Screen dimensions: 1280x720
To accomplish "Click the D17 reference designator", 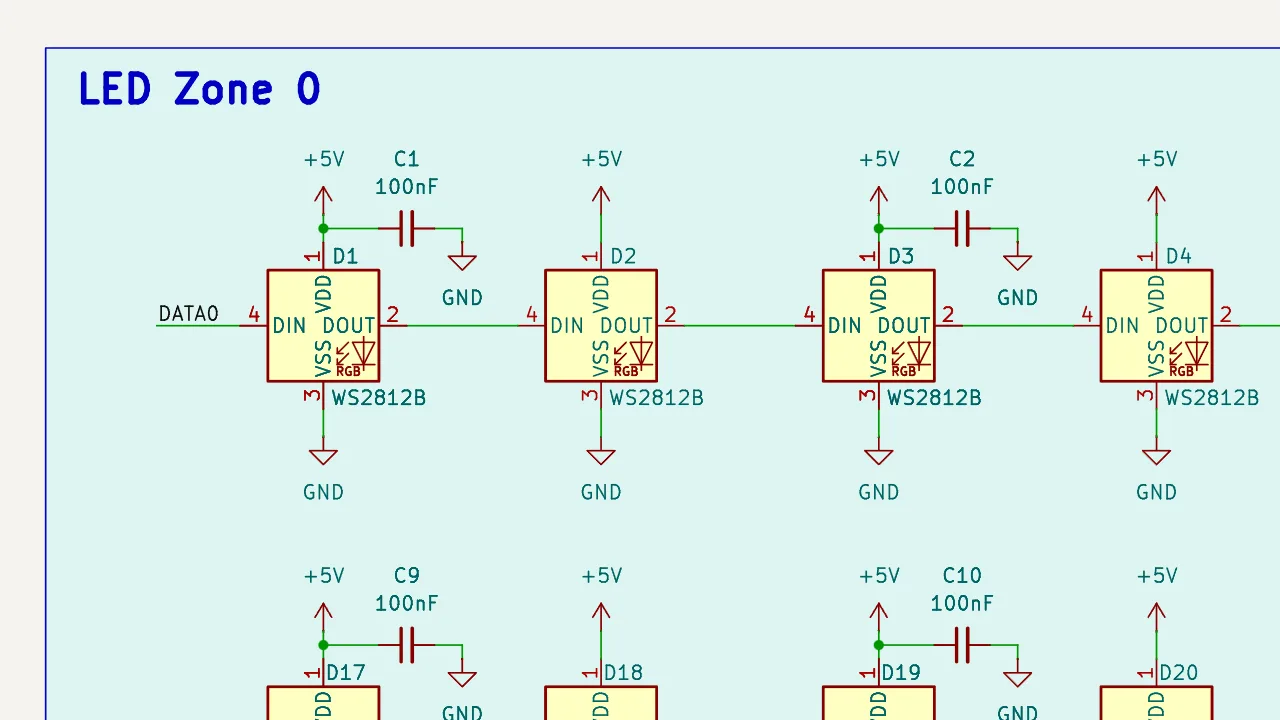I will tap(346, 673).
